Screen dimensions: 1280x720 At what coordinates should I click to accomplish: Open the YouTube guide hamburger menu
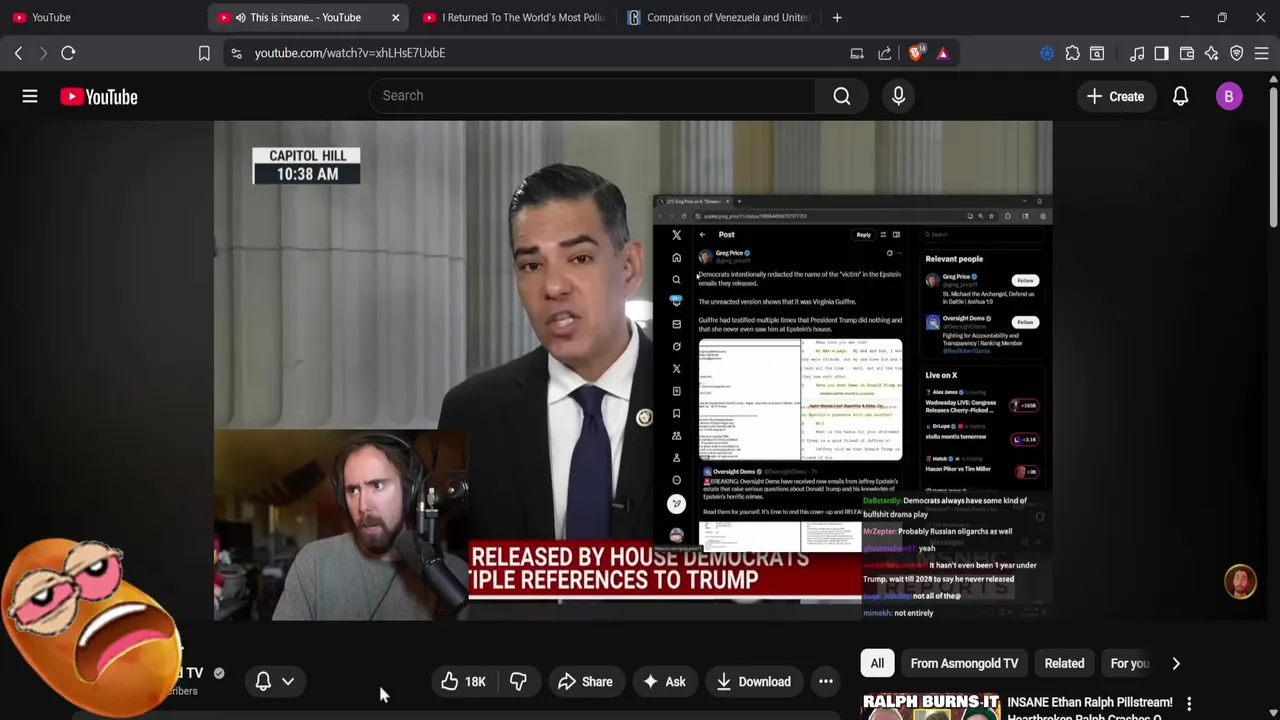click(30, 96)
